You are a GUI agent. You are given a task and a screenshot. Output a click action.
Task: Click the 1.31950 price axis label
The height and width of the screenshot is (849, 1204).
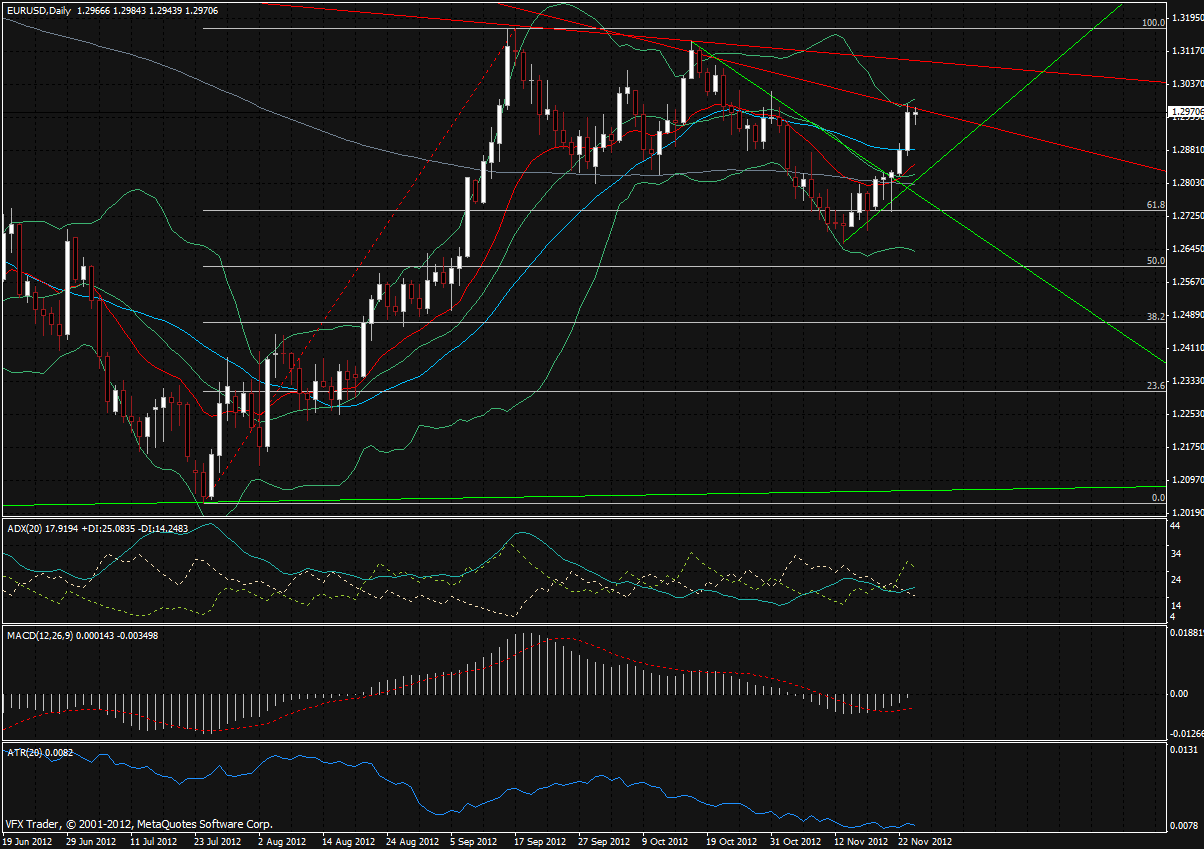point(1186,18)
